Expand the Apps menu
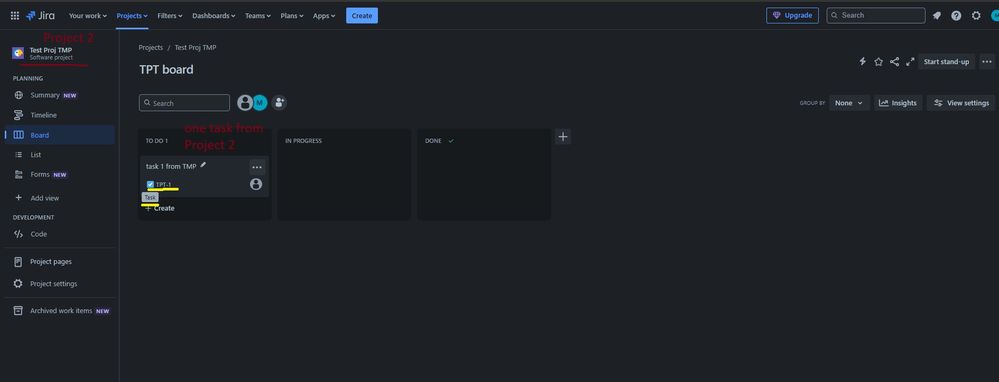 (324, 16)
